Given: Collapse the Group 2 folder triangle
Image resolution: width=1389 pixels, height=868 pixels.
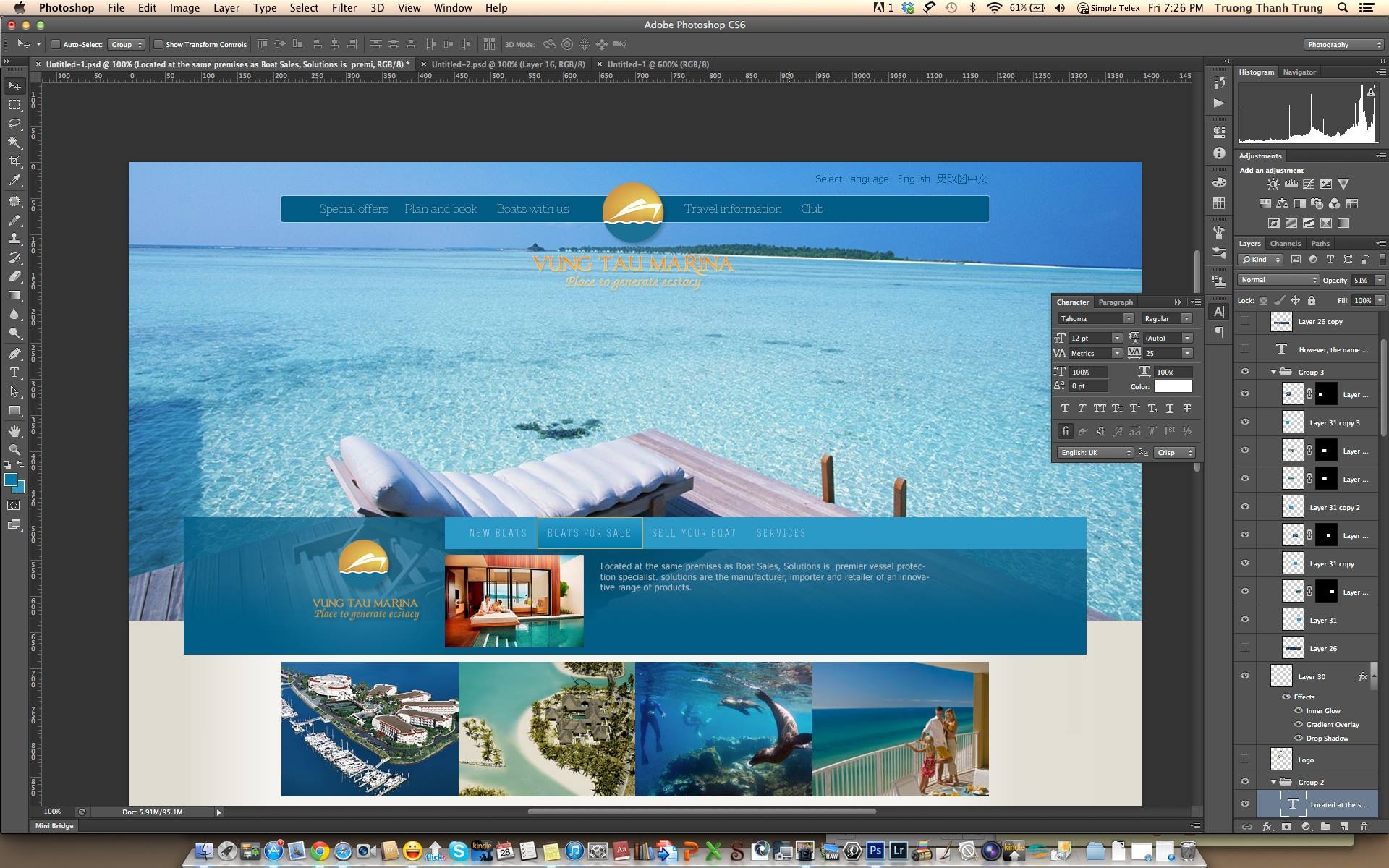Looking at the screenshot, I should click(1273, 782).
